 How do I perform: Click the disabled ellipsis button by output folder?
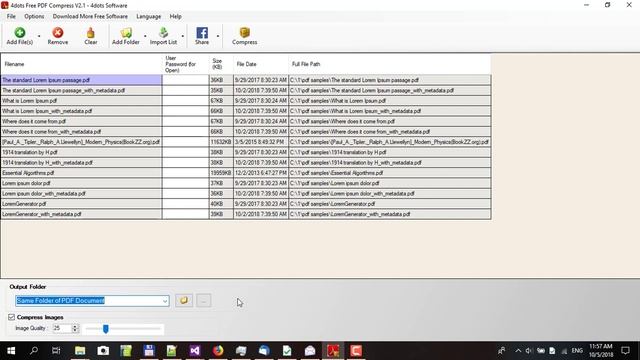tap(204, 300)
